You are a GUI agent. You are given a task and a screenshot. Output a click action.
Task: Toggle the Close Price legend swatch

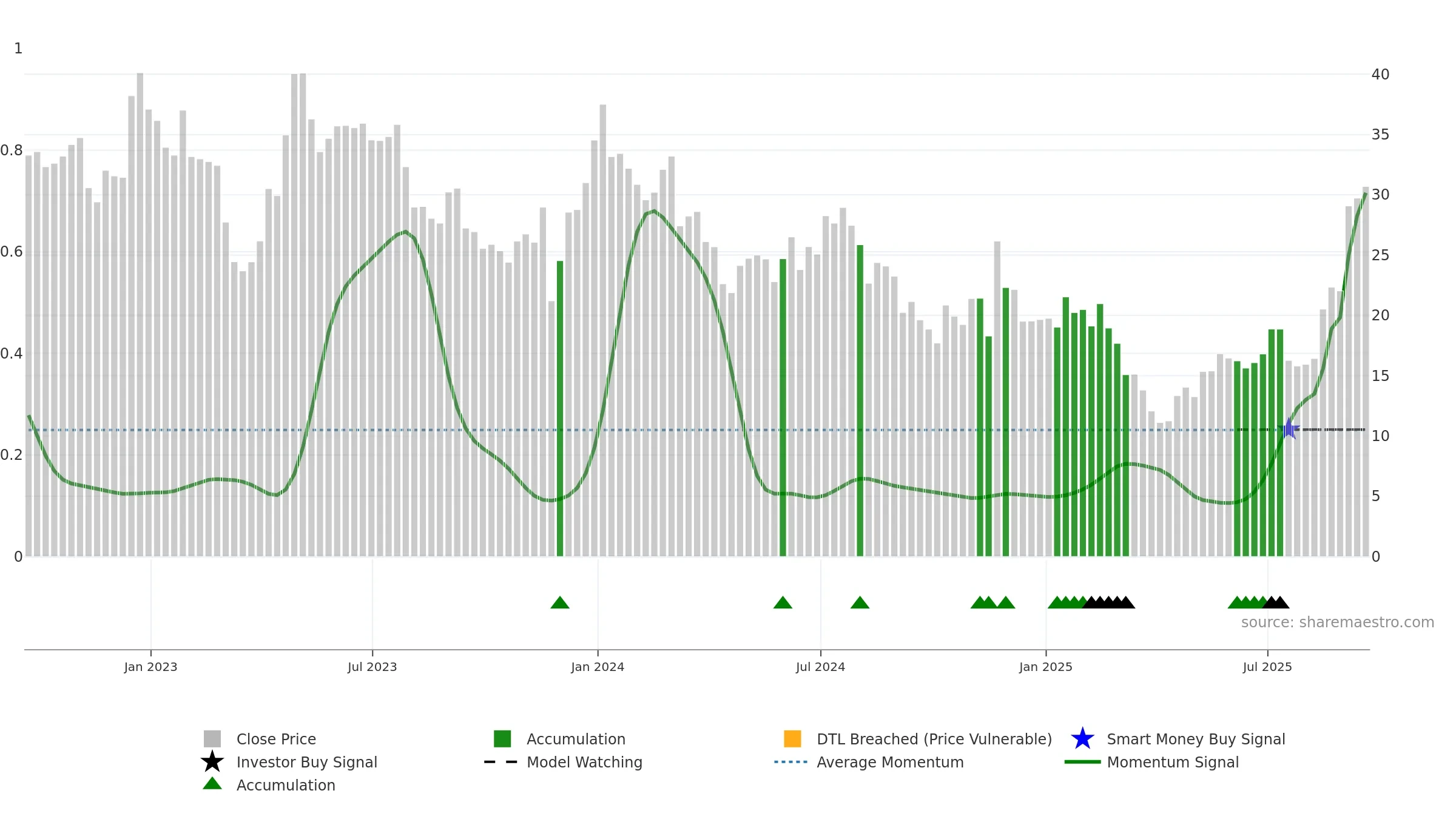click(x=212, y=739)
